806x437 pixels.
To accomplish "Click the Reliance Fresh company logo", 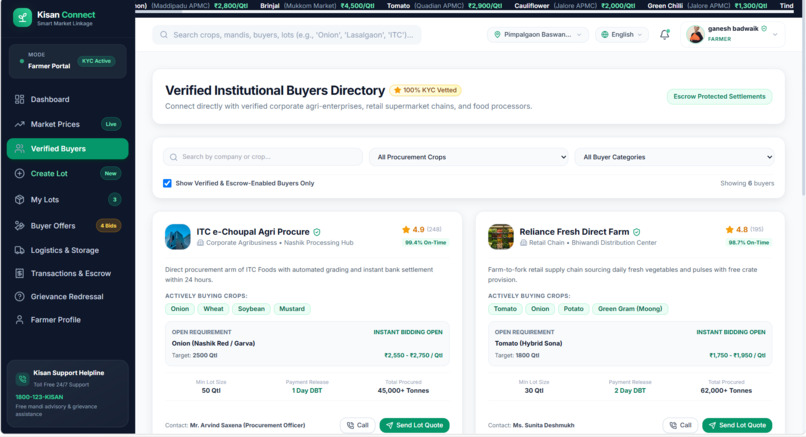I will (501, 237).
